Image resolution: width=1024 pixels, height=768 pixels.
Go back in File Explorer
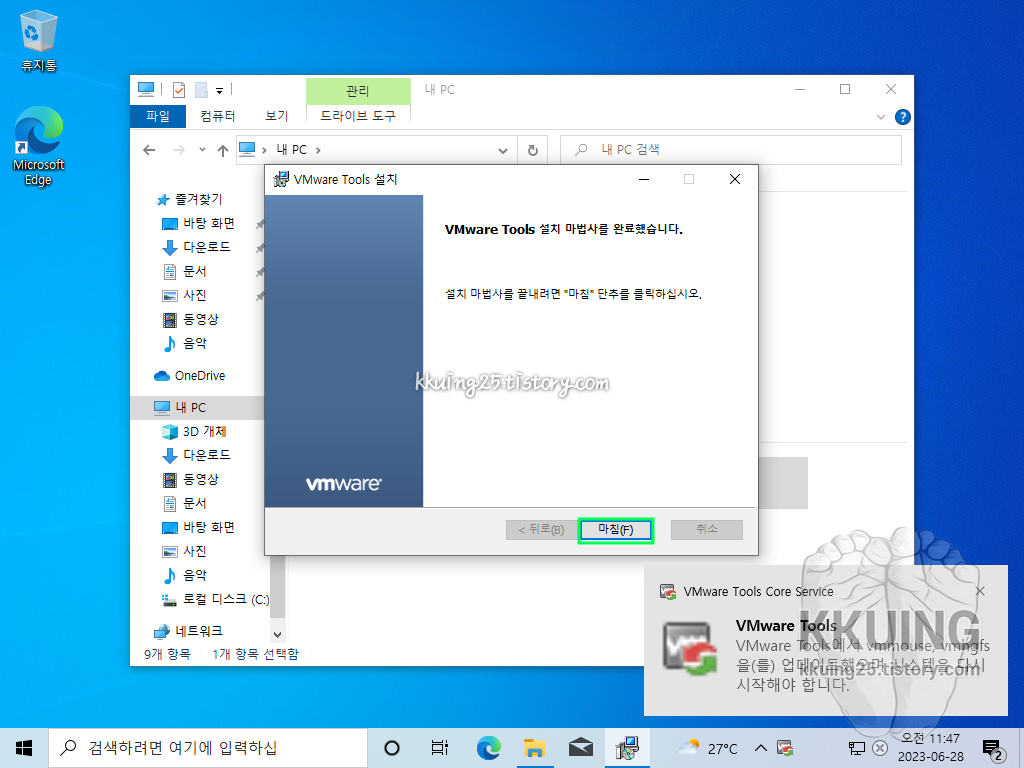pos(149,150)
